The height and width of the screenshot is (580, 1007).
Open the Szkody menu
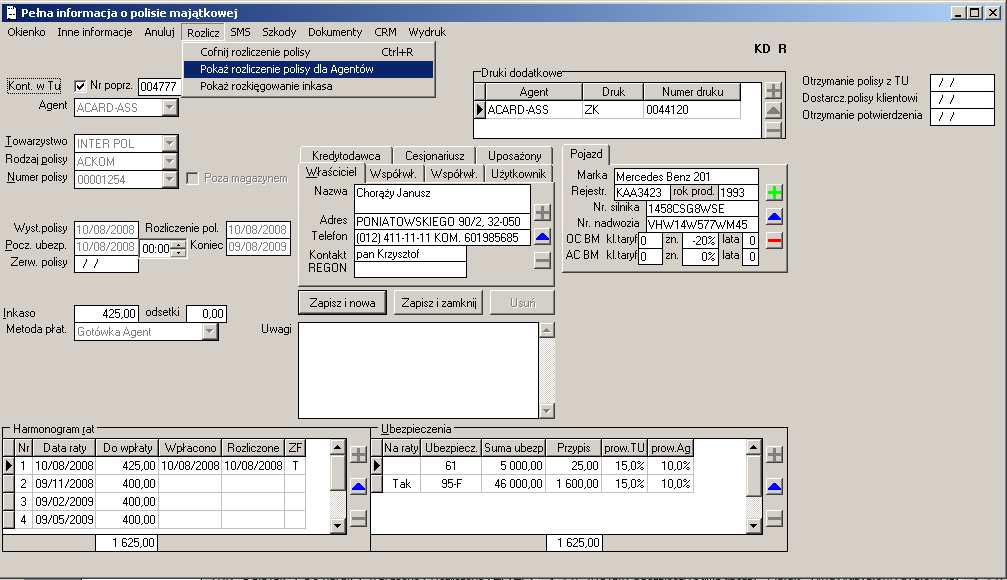click(x=279, y=32)
